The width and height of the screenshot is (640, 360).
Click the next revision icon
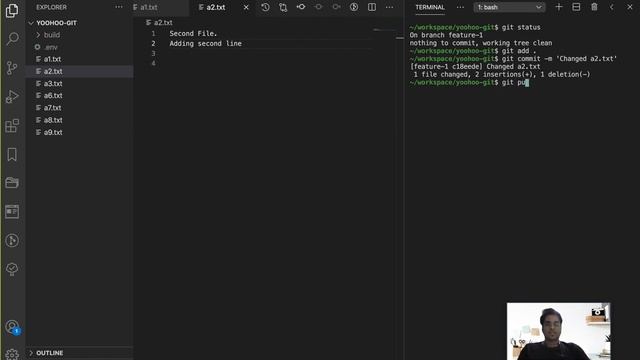[x=336, y=7]
